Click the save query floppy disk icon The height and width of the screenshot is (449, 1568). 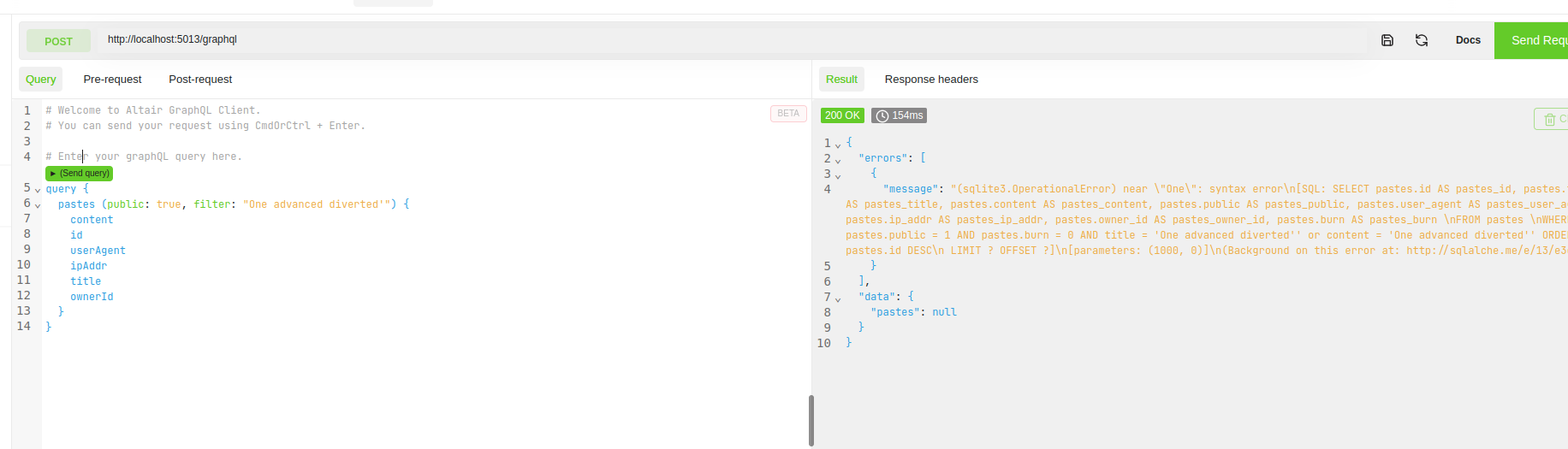1387,40
